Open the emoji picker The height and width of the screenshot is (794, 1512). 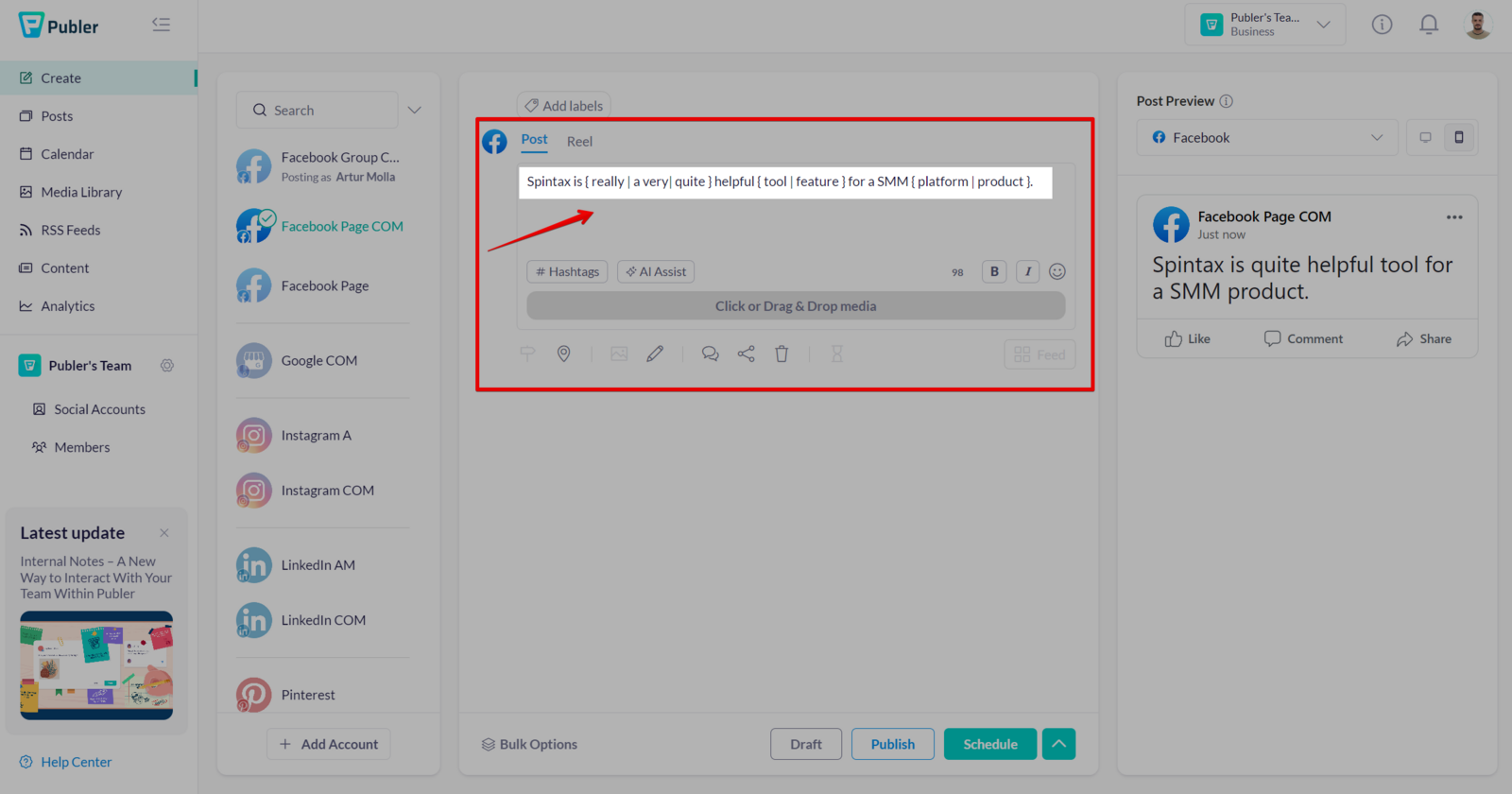1057,271
